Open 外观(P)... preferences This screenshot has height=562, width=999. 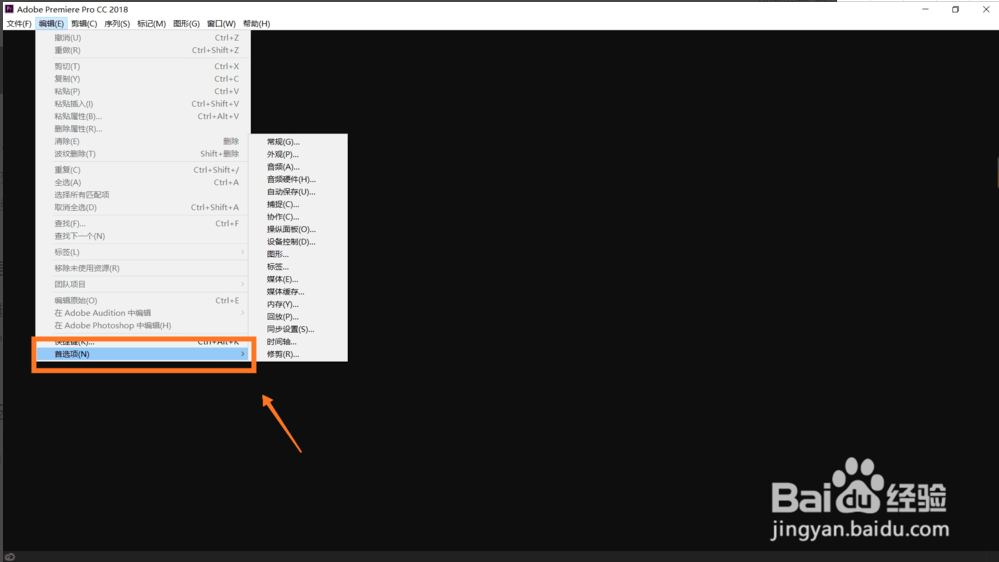point(298,154)
